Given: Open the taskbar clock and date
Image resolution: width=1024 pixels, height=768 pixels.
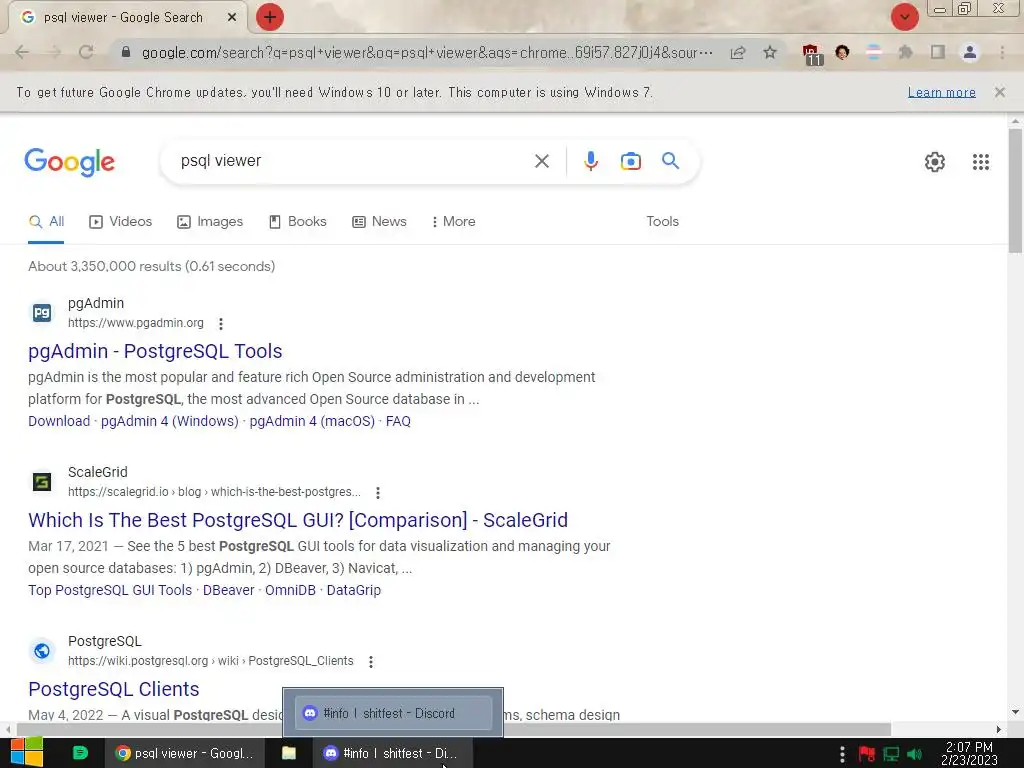Looking at the screenshot, I should (970, 754).
